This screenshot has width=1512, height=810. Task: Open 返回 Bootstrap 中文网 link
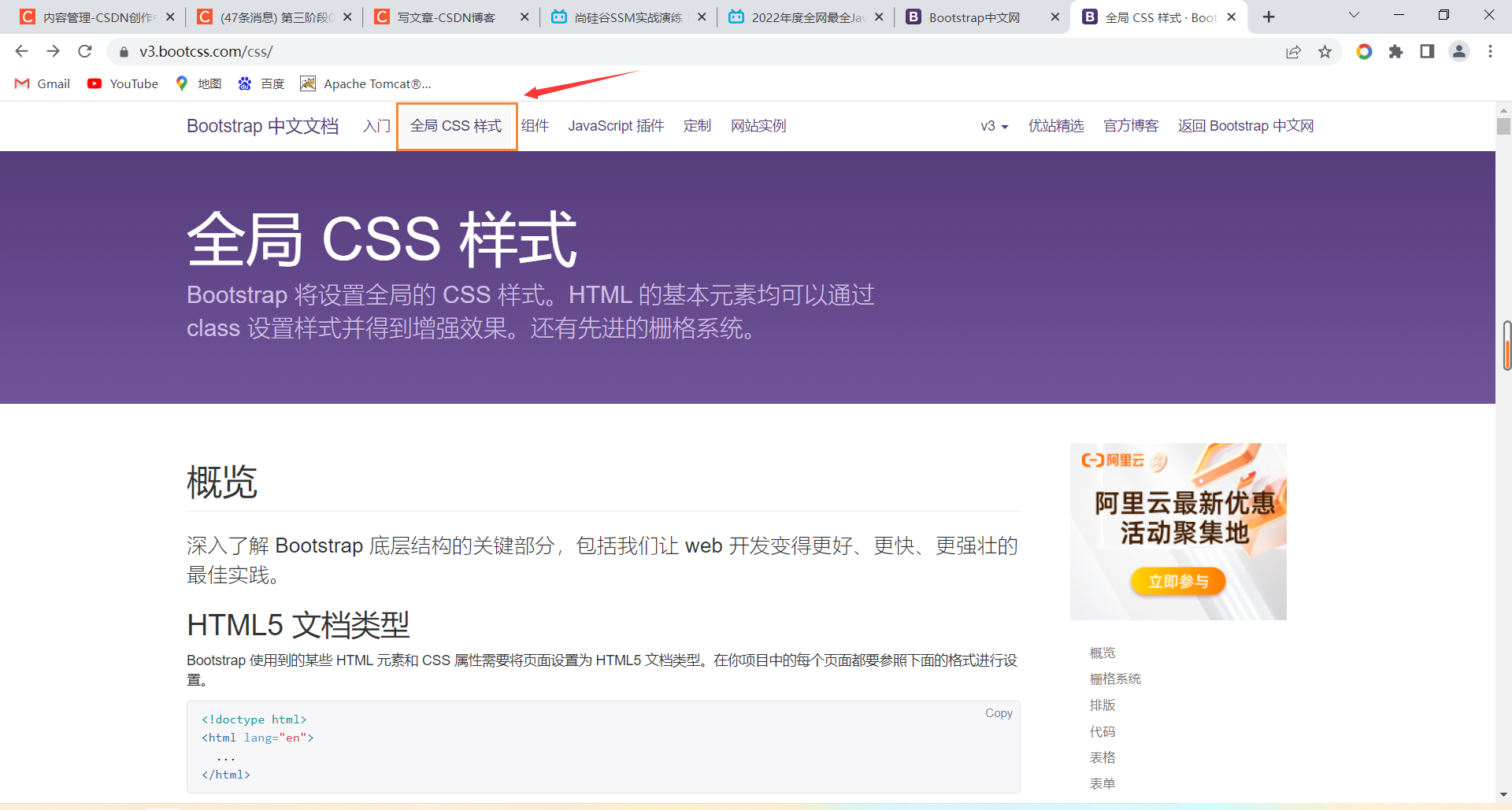pos(1246,126)
